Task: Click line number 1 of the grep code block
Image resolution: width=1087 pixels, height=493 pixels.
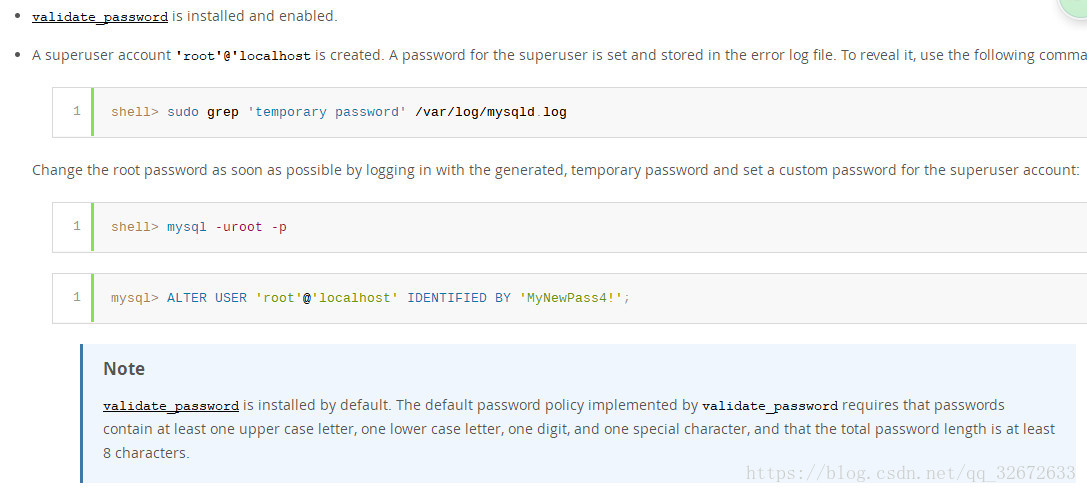Action: click(76, 111)
